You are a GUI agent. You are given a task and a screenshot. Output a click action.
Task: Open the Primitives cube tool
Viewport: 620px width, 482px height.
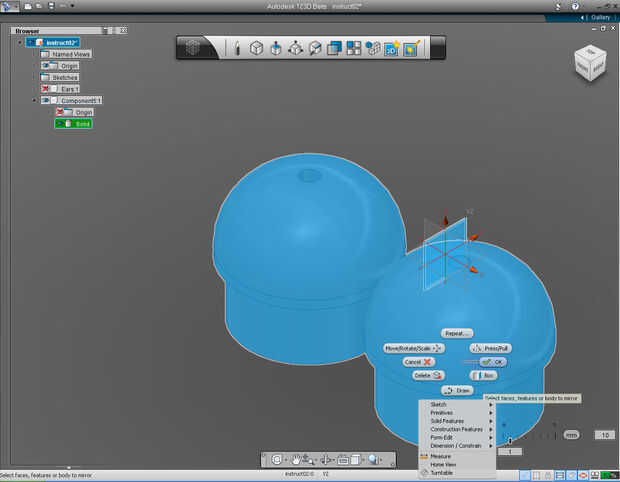(257, 48)
